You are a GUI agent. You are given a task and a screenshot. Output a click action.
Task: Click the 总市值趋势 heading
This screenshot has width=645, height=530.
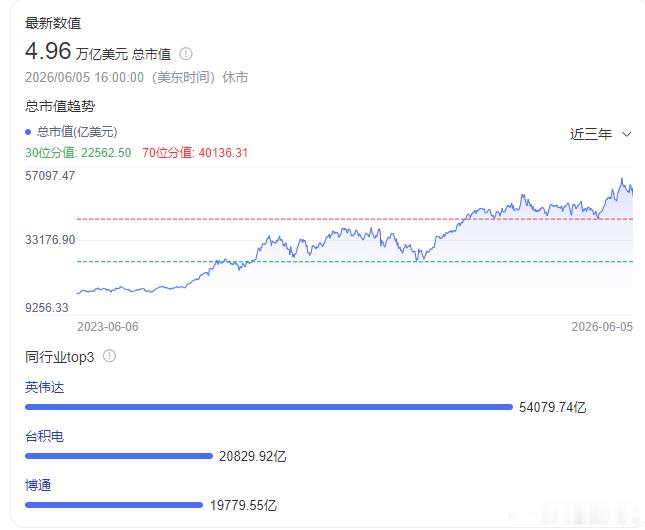click(x=60, y=106)
